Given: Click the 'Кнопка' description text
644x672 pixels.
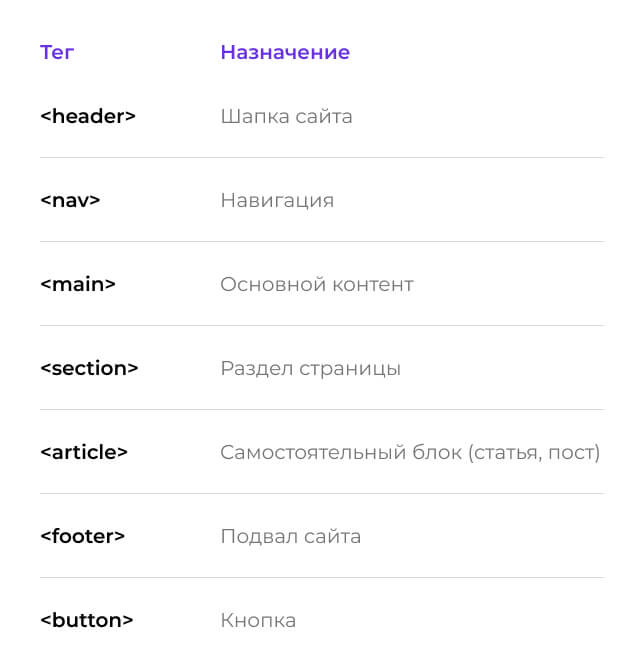Looking at the screenshot, I should pos(258,620).
